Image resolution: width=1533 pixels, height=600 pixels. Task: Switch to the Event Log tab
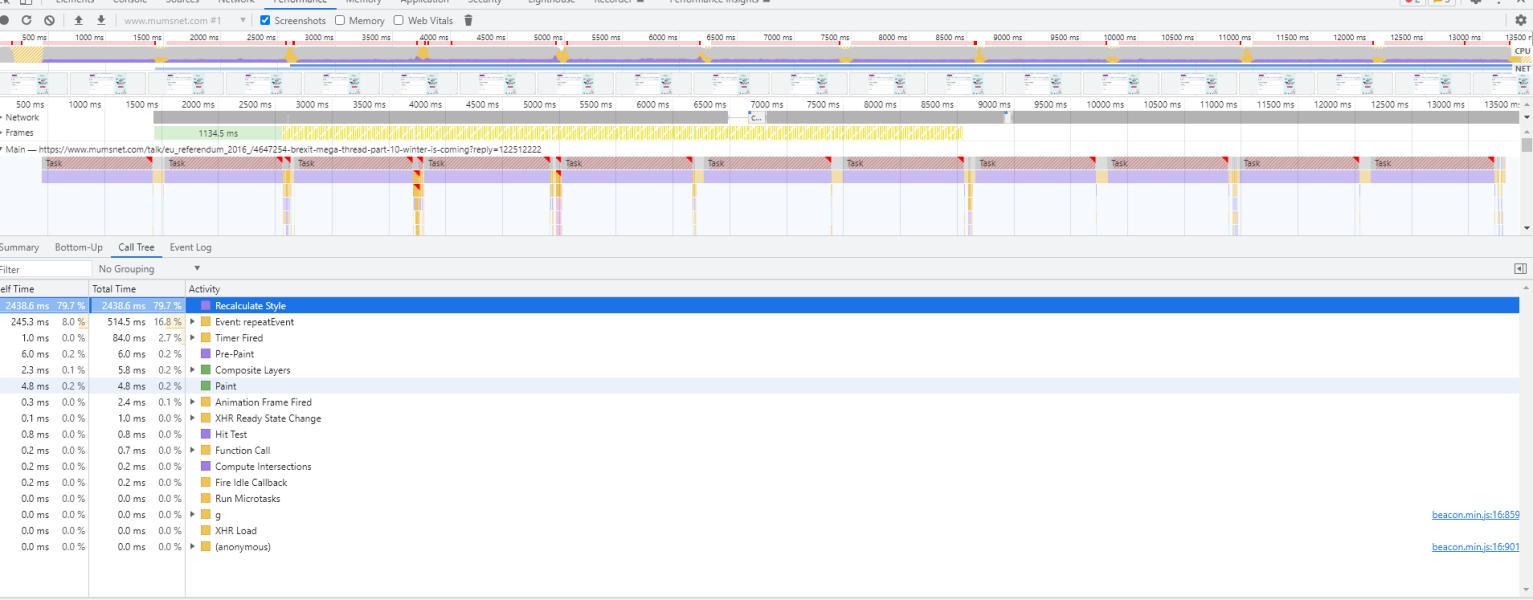190,247
